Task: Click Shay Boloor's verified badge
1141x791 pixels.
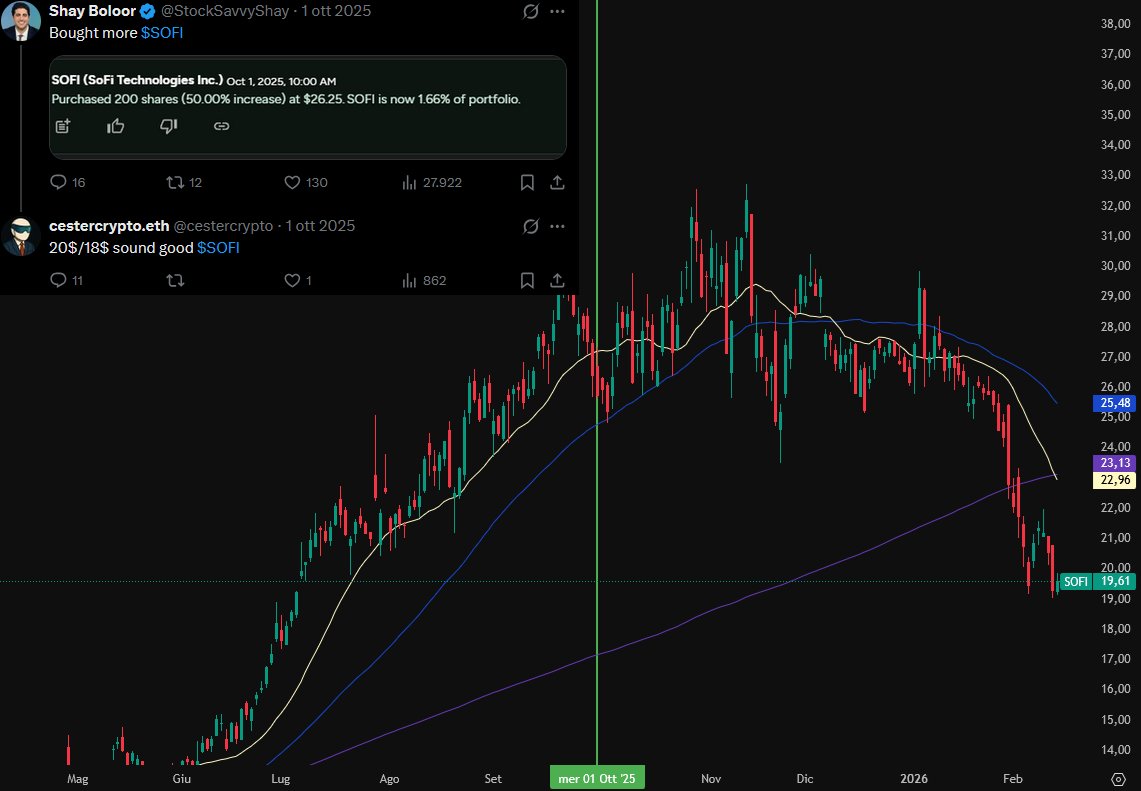Action: [x=146, y=11]
